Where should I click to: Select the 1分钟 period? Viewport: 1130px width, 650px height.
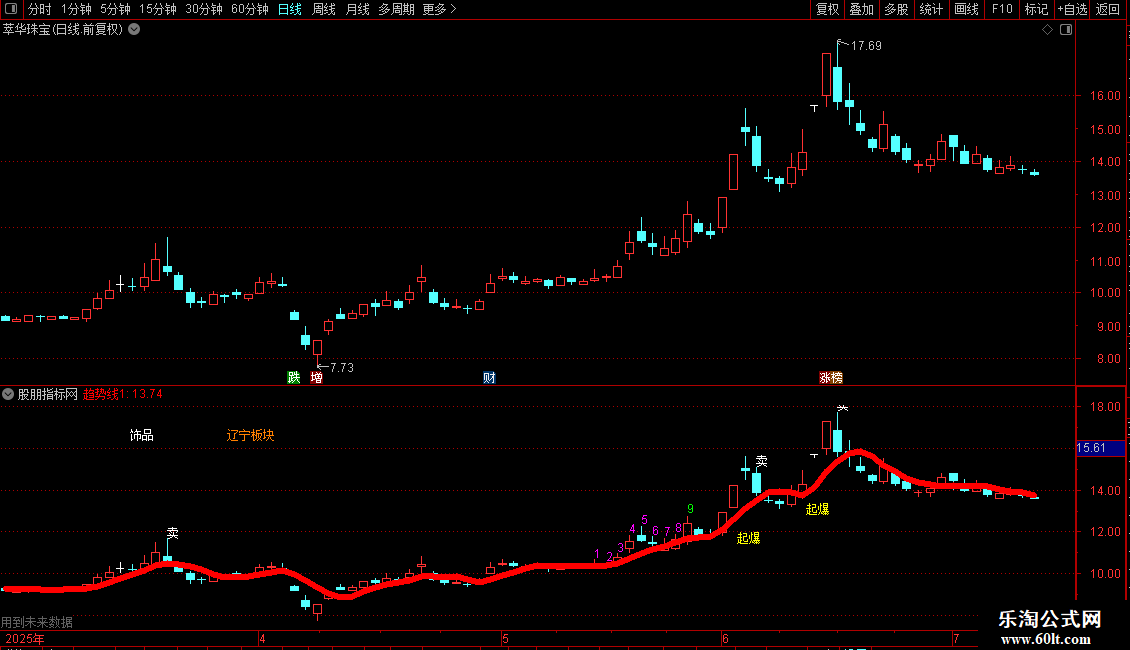coord(76,9)
